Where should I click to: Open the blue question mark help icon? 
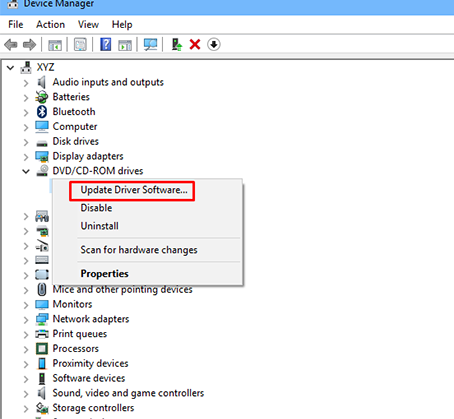click(x=106, y=44)
